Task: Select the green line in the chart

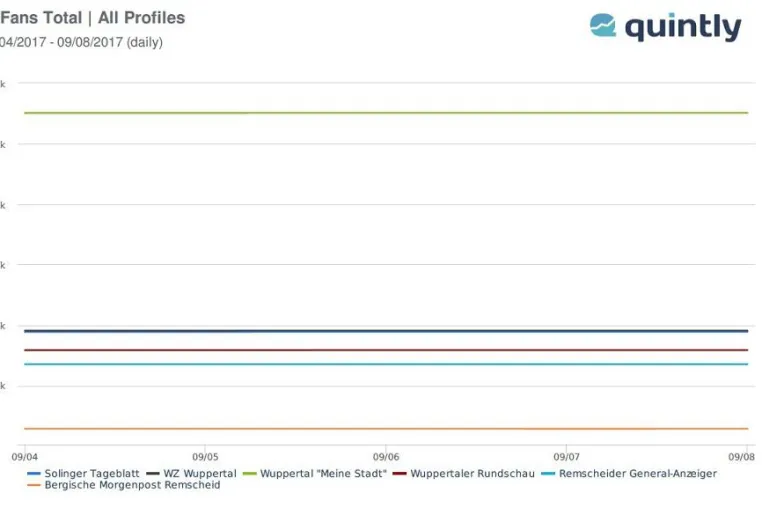Action: 386,113
